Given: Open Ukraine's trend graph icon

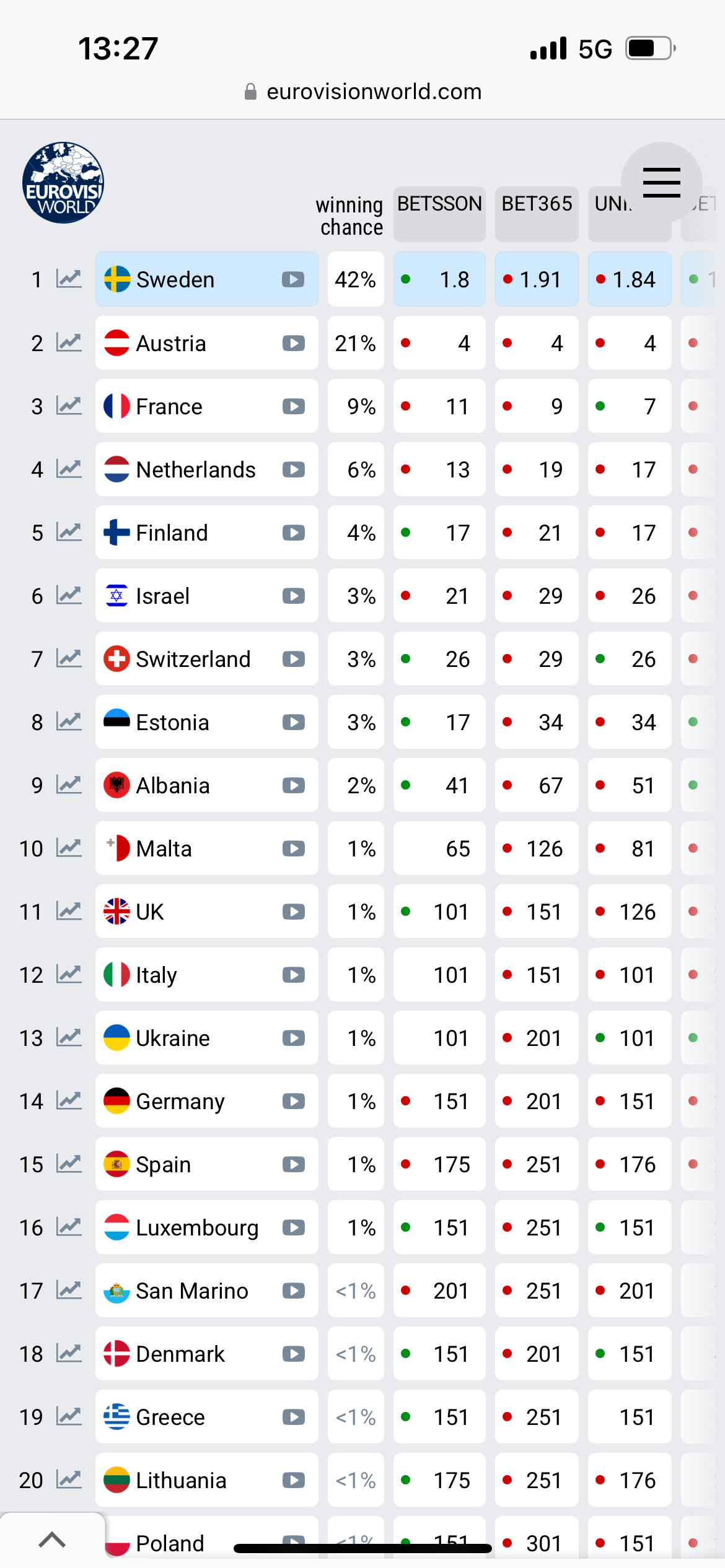Looking at the screenshot, I should 69,1038.
